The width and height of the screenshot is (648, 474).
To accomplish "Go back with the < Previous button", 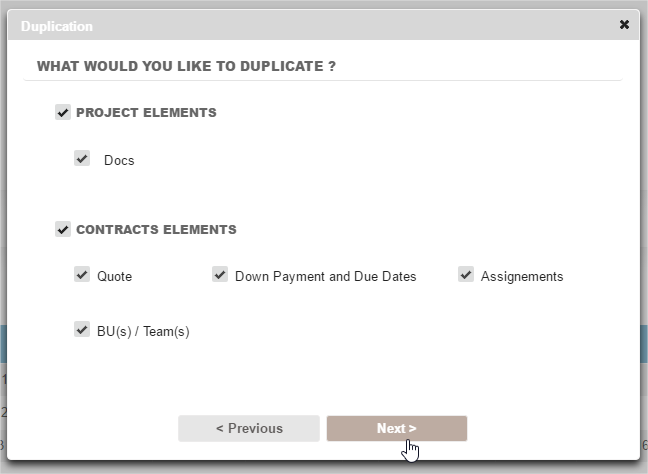I will 249,428.
